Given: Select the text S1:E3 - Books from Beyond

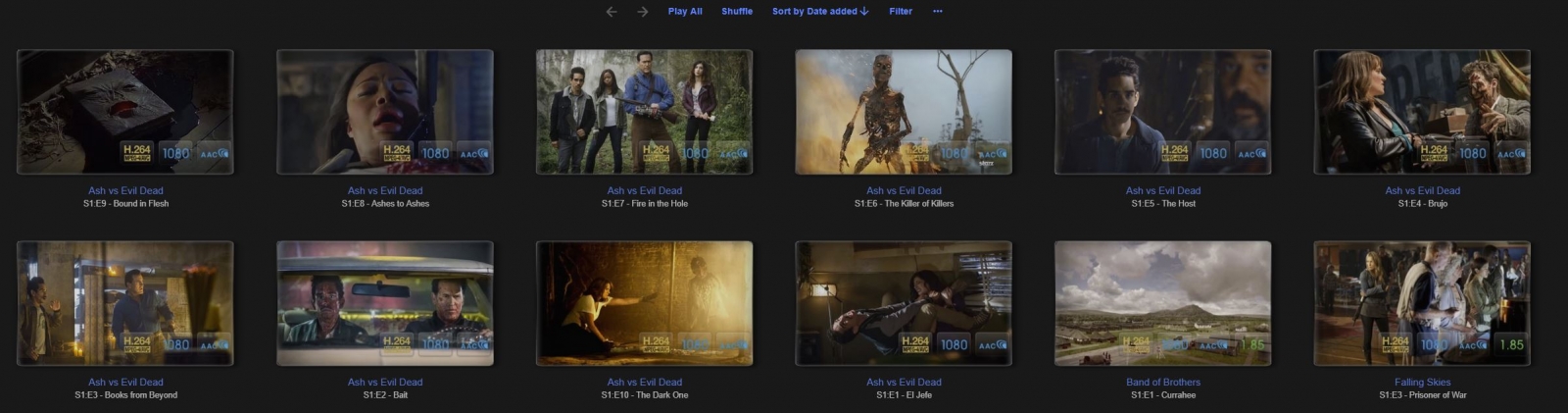Looking at the screenshot, I should click(x=125, y=395).
